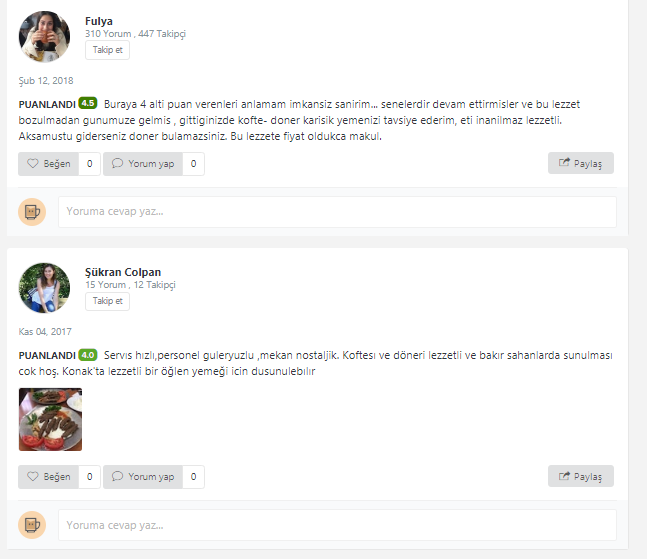Click the heart icon on Şükran Colpan's review
Image resolution: width=647 pixels, height=559 pixels.
[33, 476]
